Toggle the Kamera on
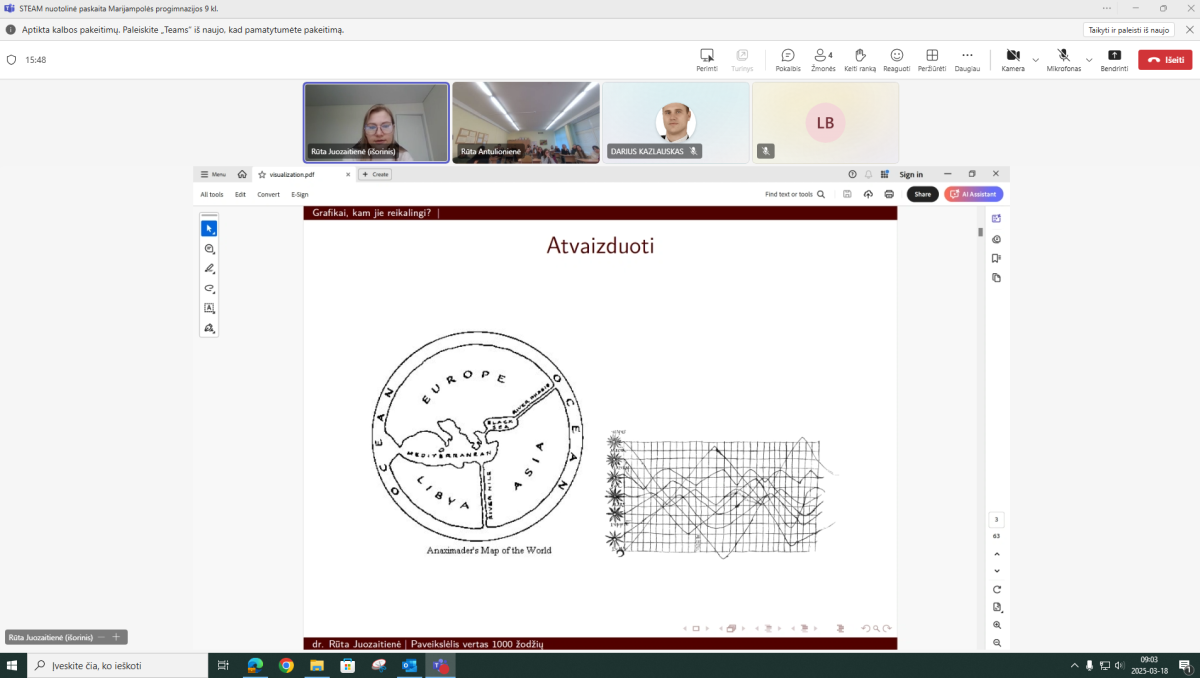Image resolution: width=1200 pixels, height=678 pixels. (x=1013, y=58)
